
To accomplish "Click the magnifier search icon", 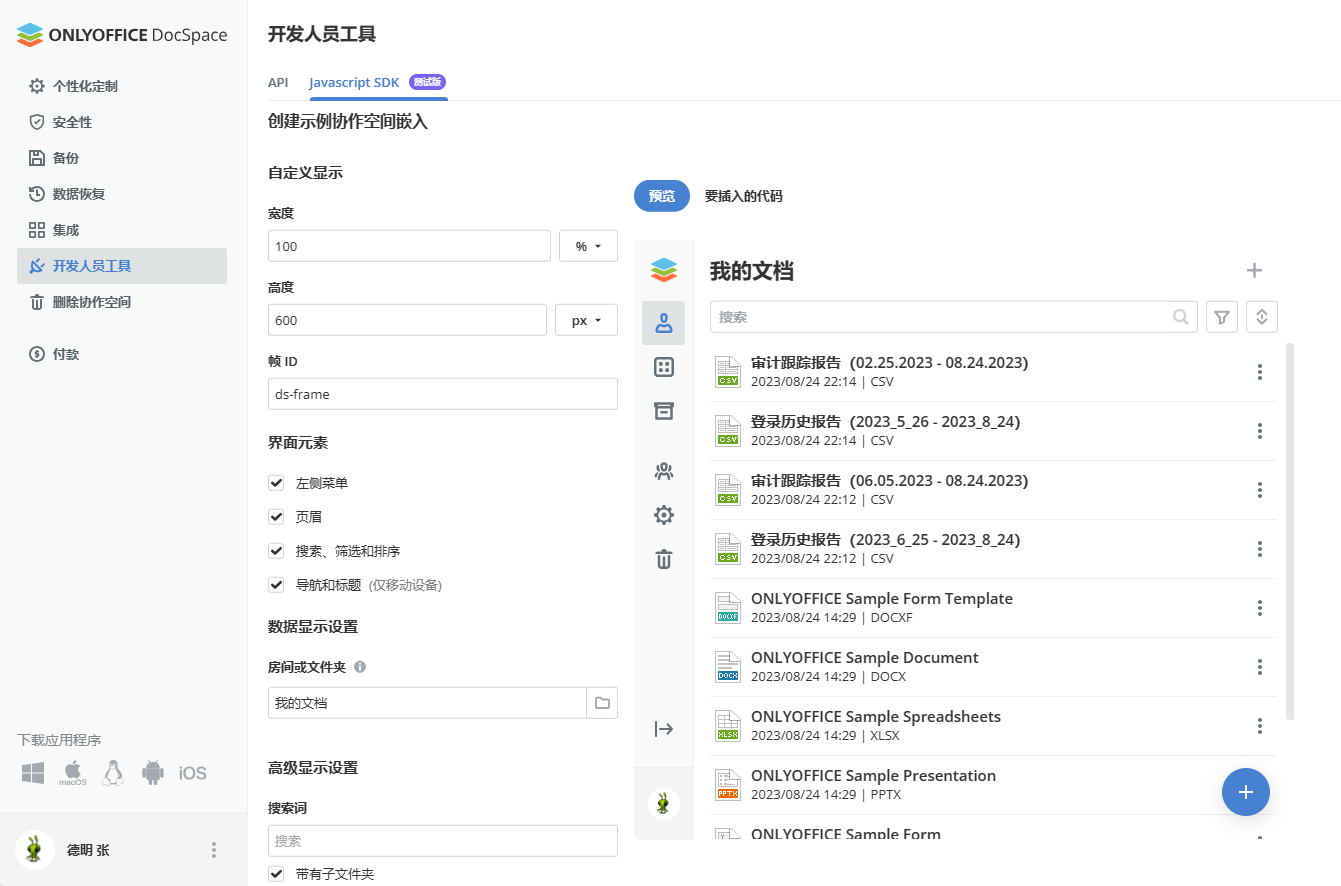I will point(1181,317).
